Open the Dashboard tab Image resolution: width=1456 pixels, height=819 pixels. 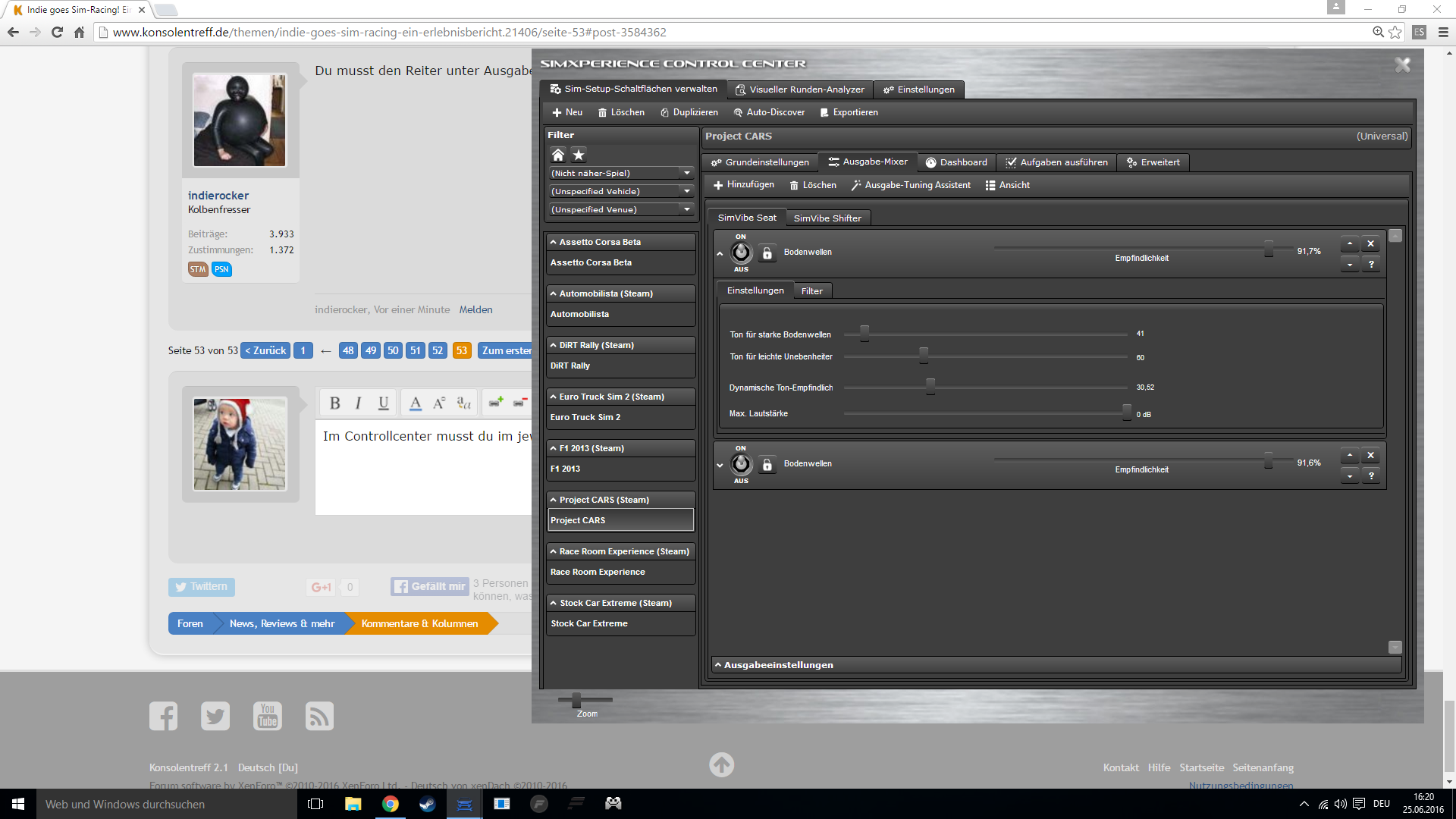(x=956, y=162)
